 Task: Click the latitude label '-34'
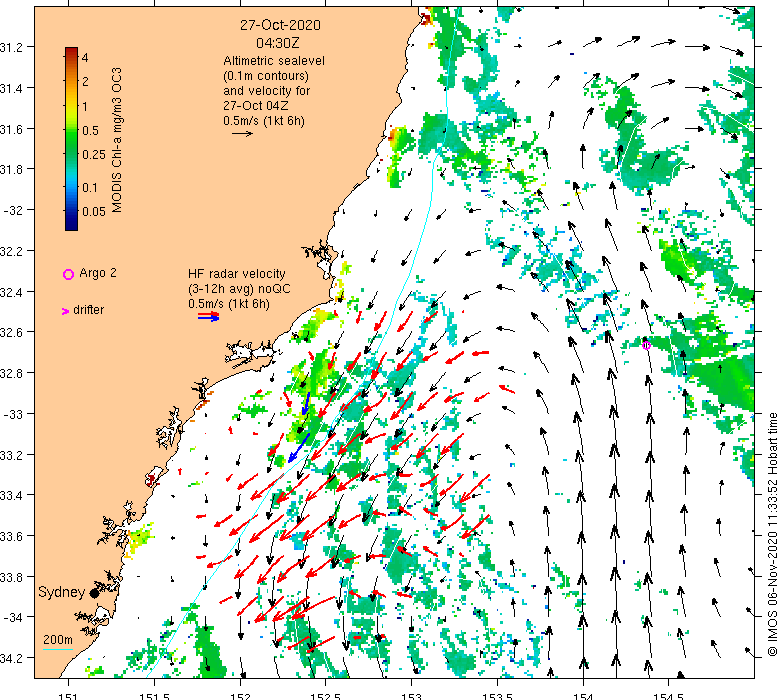(12, 617)
